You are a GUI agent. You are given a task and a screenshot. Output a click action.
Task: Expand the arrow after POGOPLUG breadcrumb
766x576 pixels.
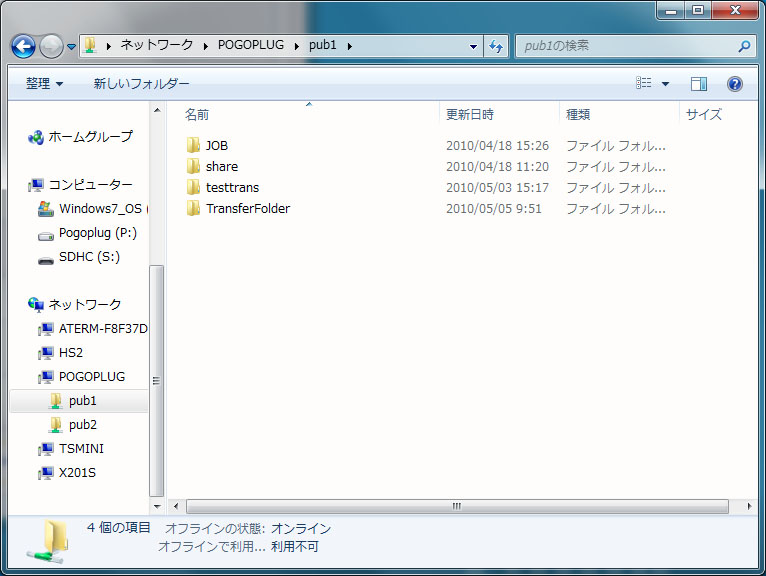297,46
